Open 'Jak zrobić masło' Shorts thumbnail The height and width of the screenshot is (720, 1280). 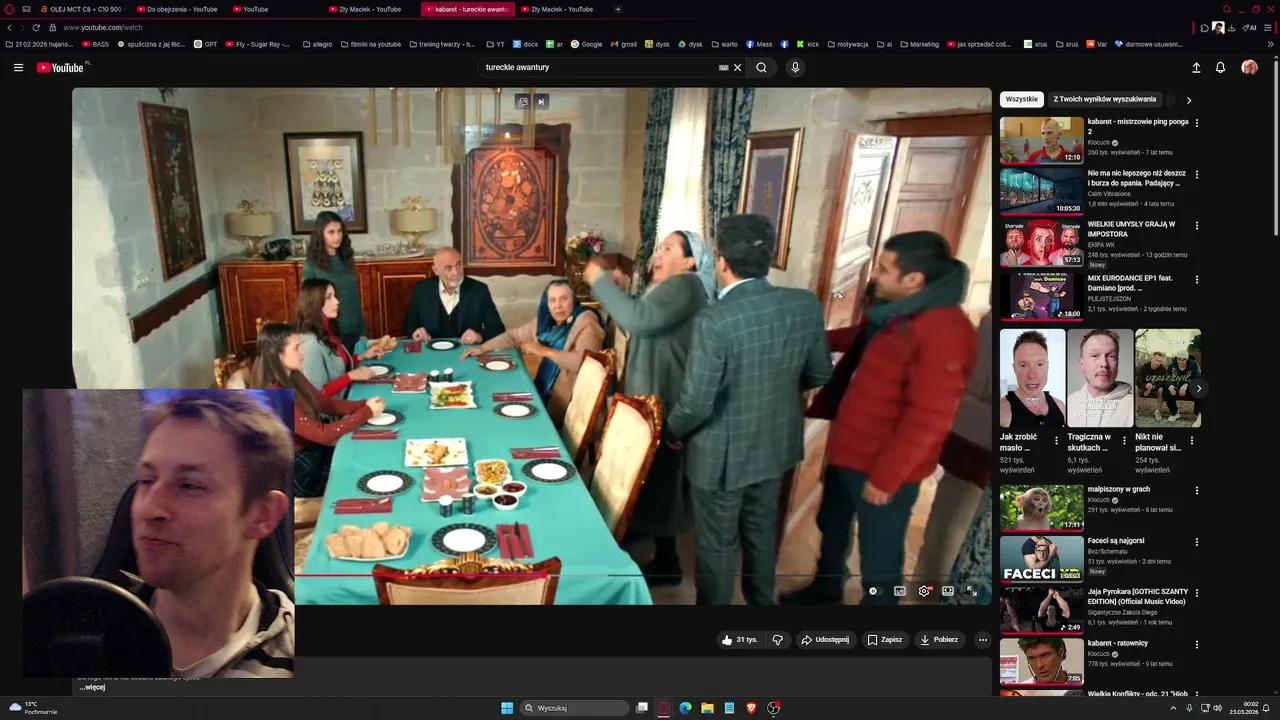pos(1032,378)
